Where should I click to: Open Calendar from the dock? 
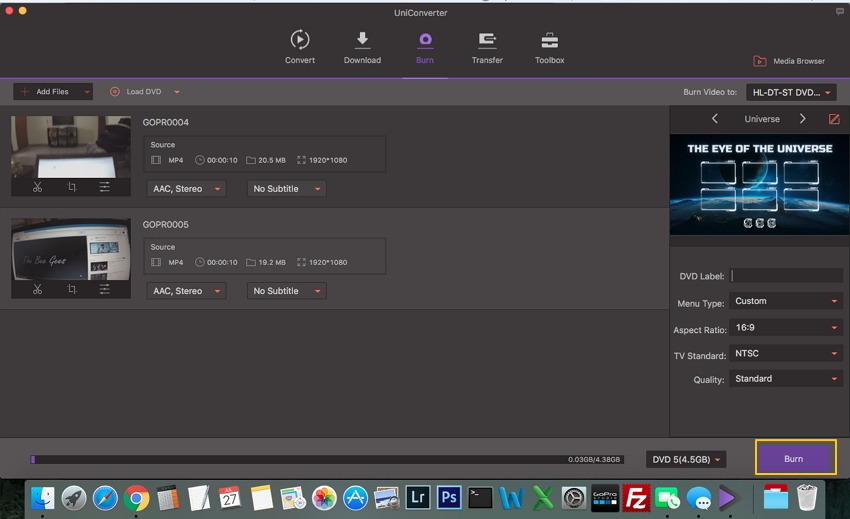[x=229, y=498]
